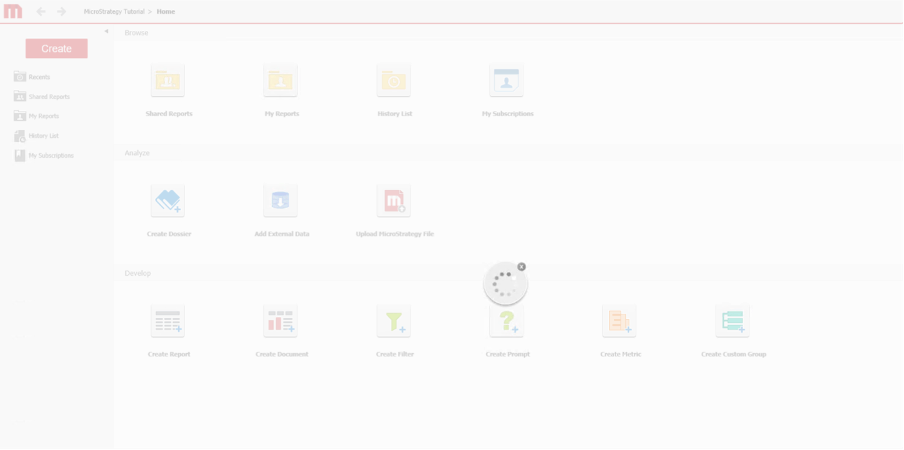
Task: Click Upload MicroStrategy File icon
Action: click(x=394, y=201)
